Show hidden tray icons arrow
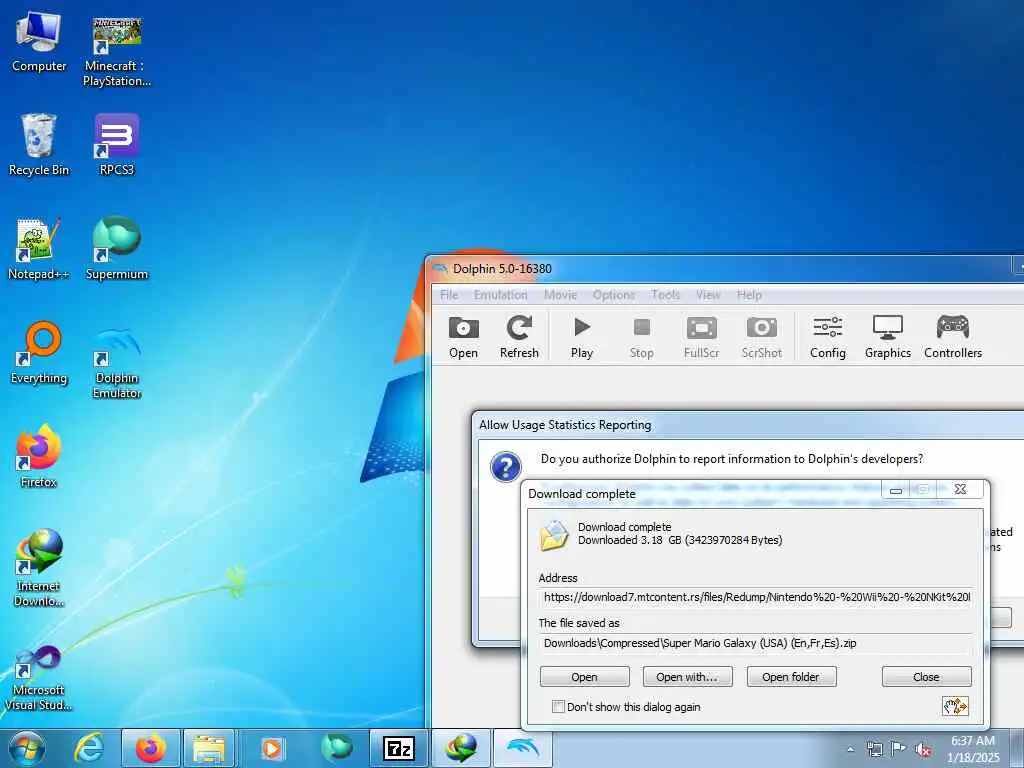Viewport: 1024px width, 768px height. click(x=850, y=749)
